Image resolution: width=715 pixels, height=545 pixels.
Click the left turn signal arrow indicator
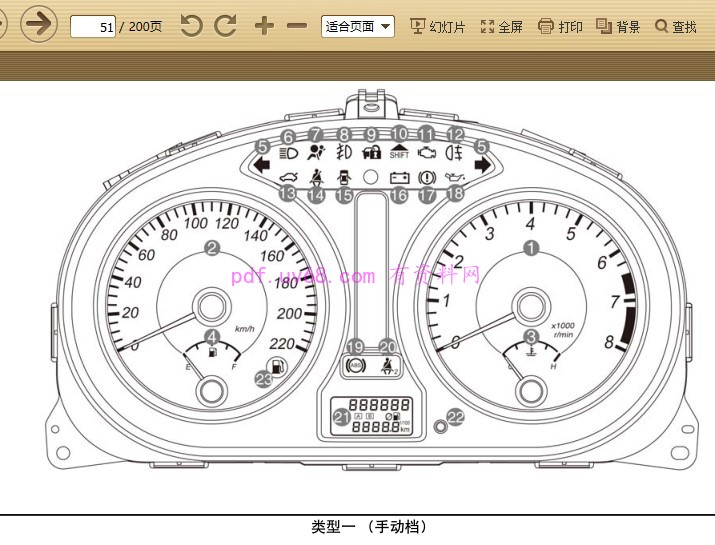[x=263, y=166]
